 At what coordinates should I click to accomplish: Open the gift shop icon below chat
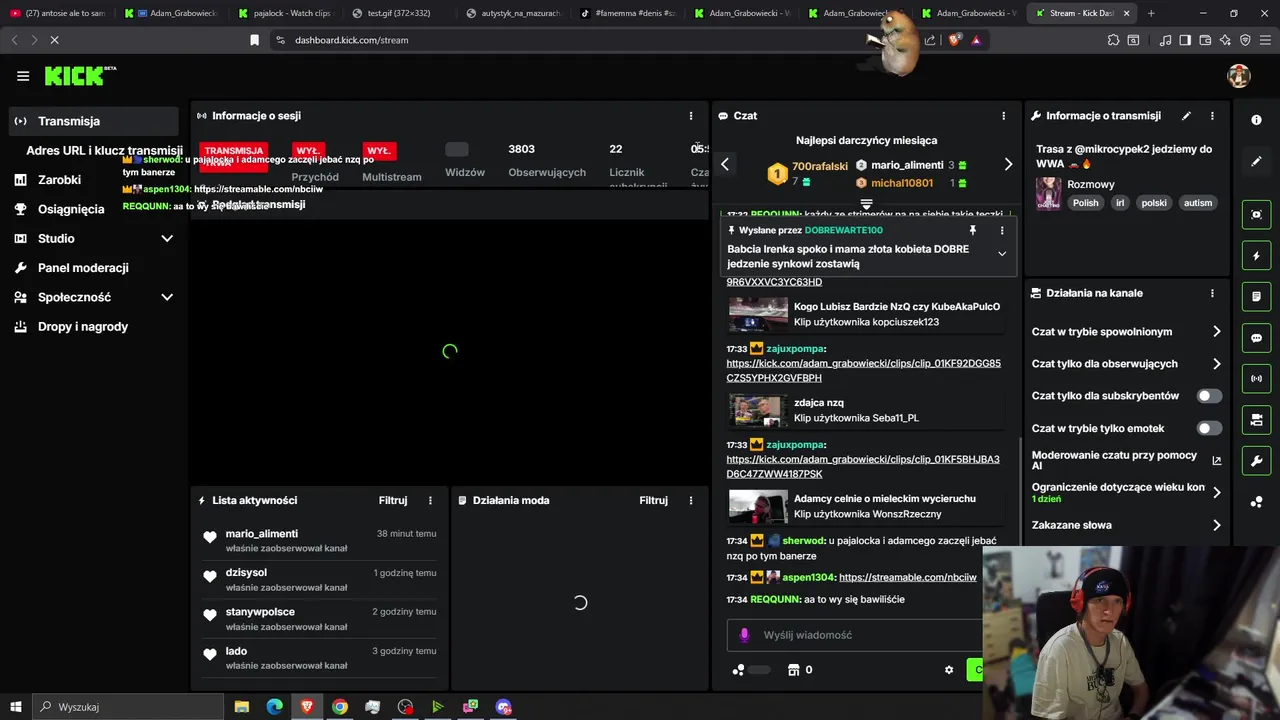pos(794,670)
